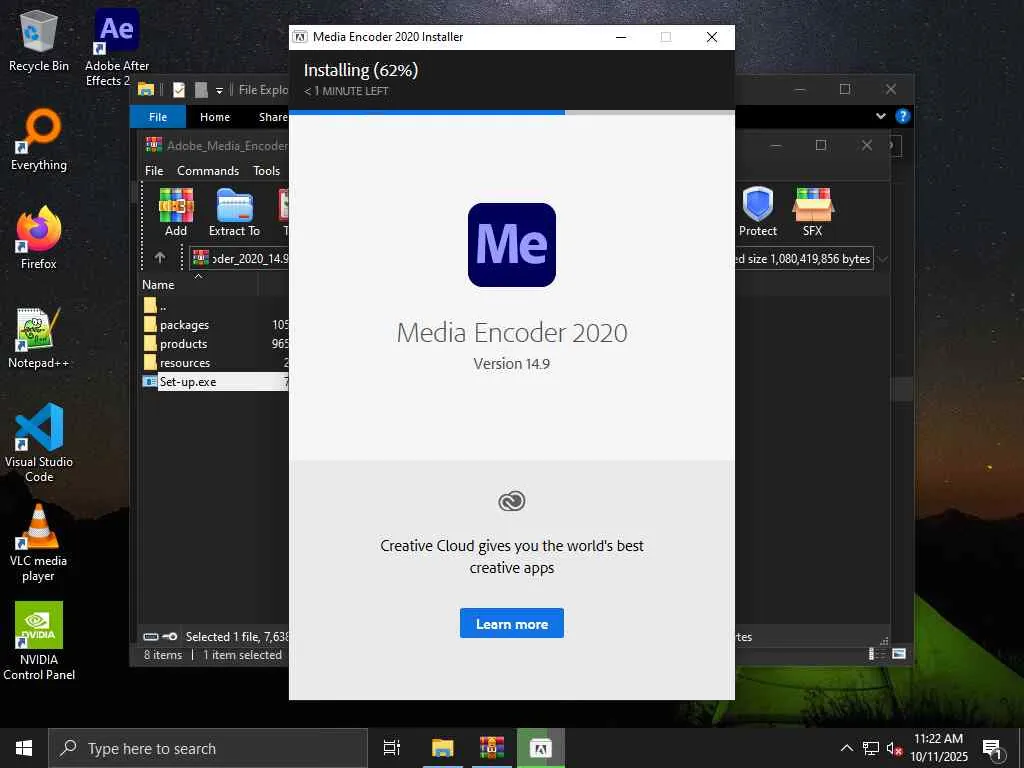Open the Windows Start menu
The height and width of the screenshot is (768, 1024).
[x=24, y=748]
